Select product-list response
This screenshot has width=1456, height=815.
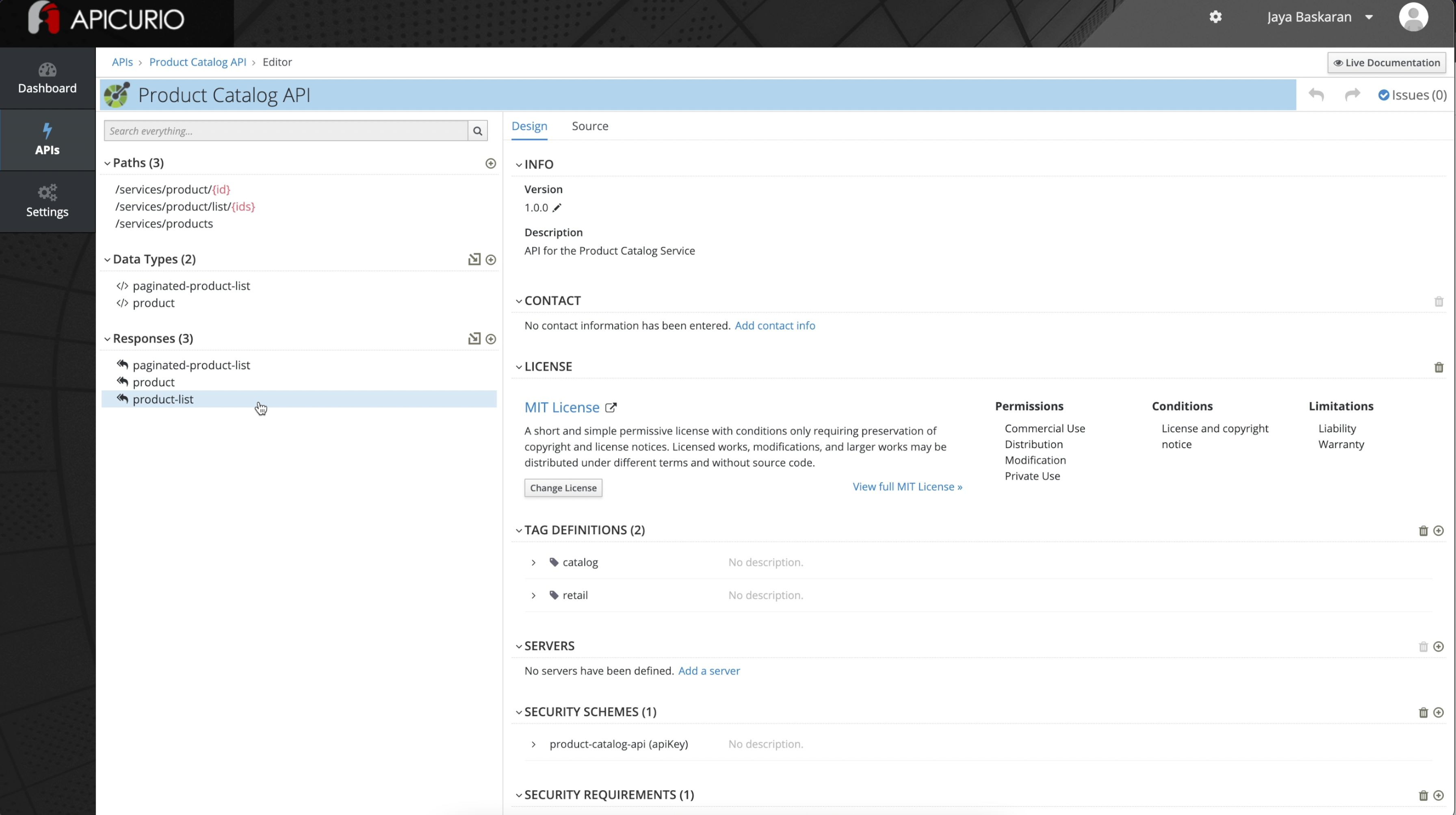[299, 399]
